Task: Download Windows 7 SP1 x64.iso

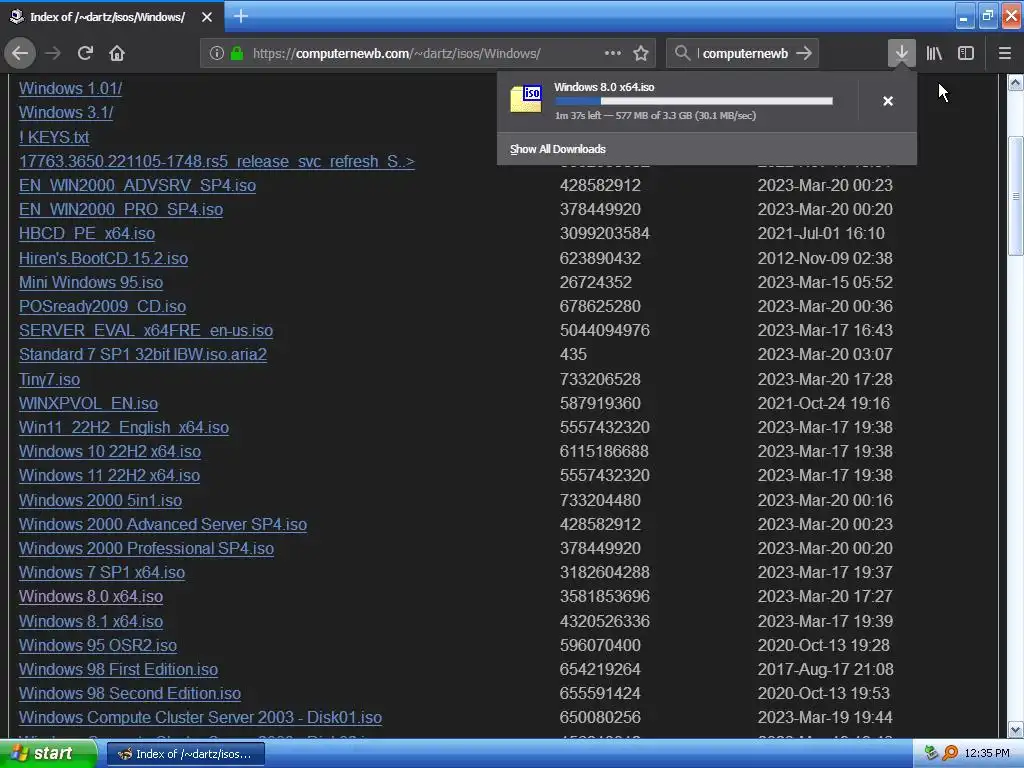Action: click(102, 573)
